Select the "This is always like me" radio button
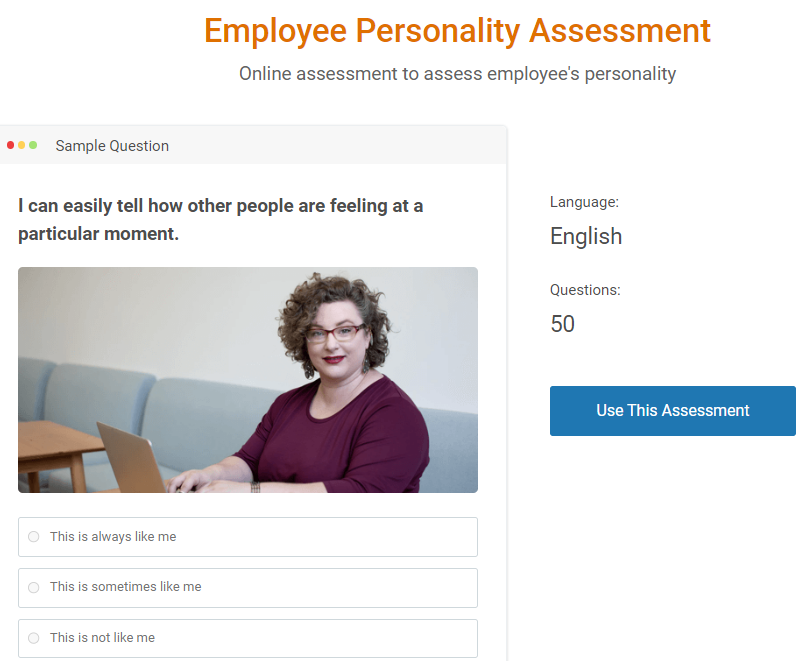 click(x=34, y=537)
